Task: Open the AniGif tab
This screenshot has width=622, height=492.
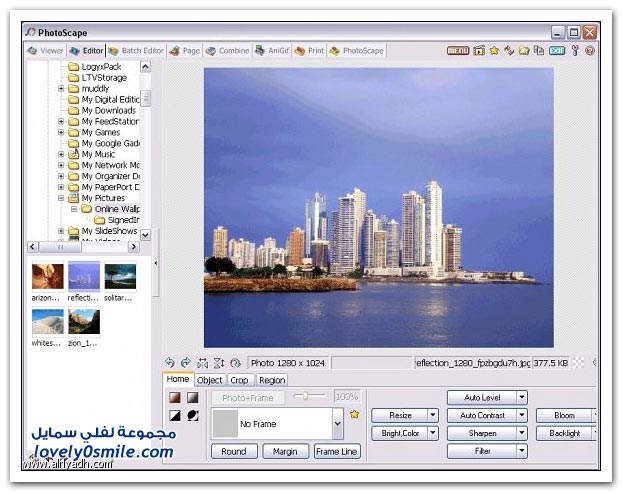Action: click(x=273, y=50)
